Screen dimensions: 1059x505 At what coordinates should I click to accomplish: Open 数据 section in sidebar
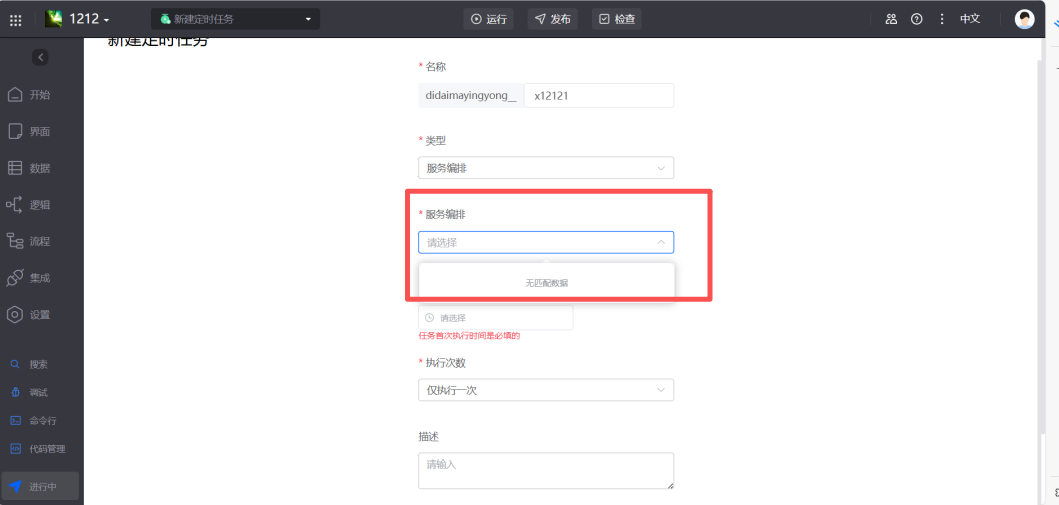tap(29, 168)
